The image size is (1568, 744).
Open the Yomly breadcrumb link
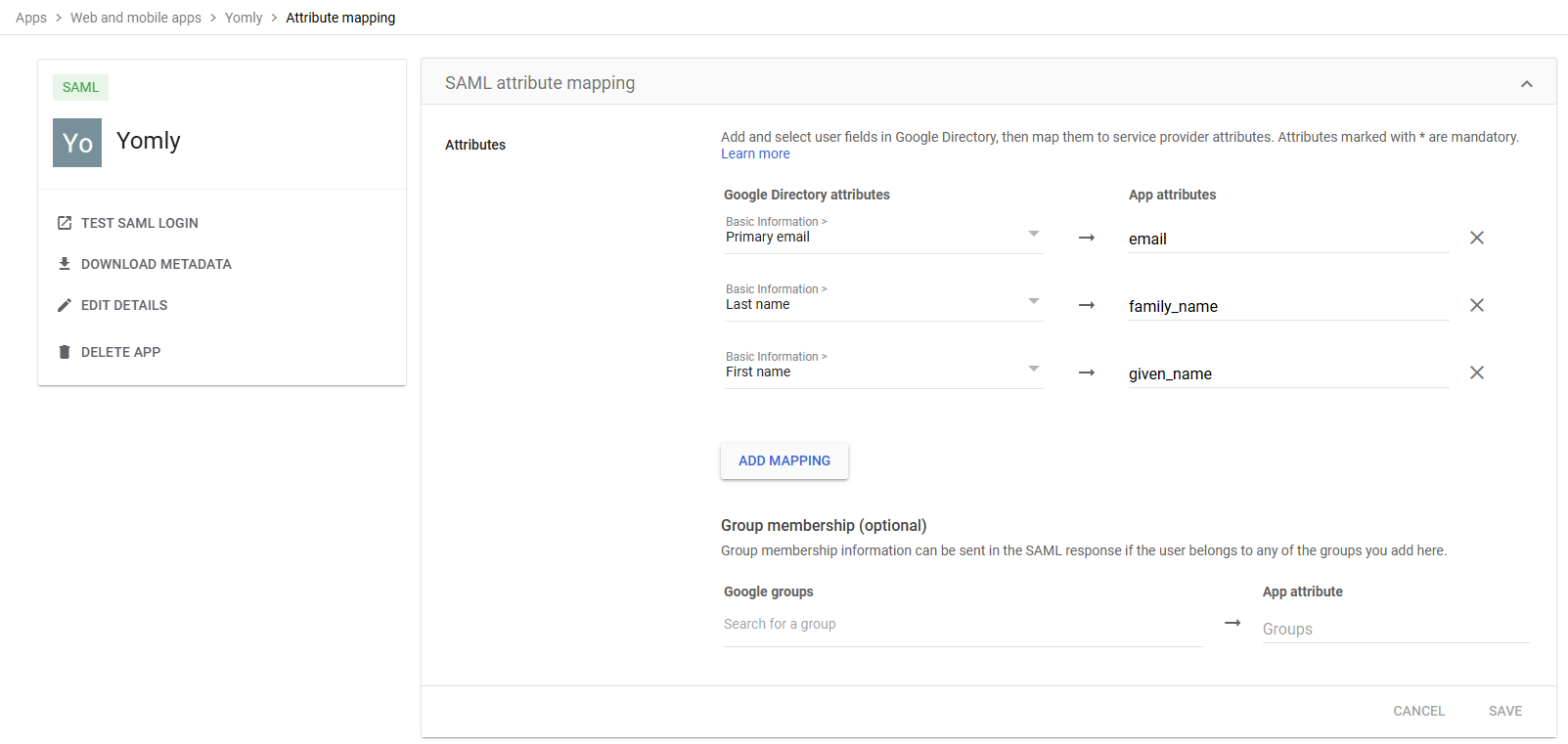[244, 18]
